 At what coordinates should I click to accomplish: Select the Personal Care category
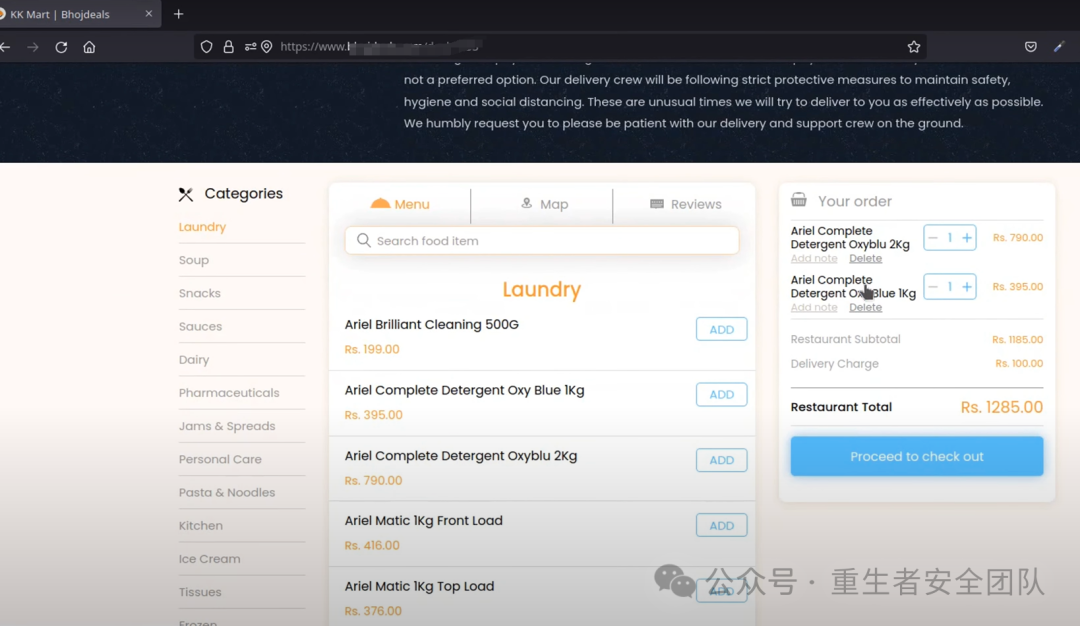coord(220,459)
